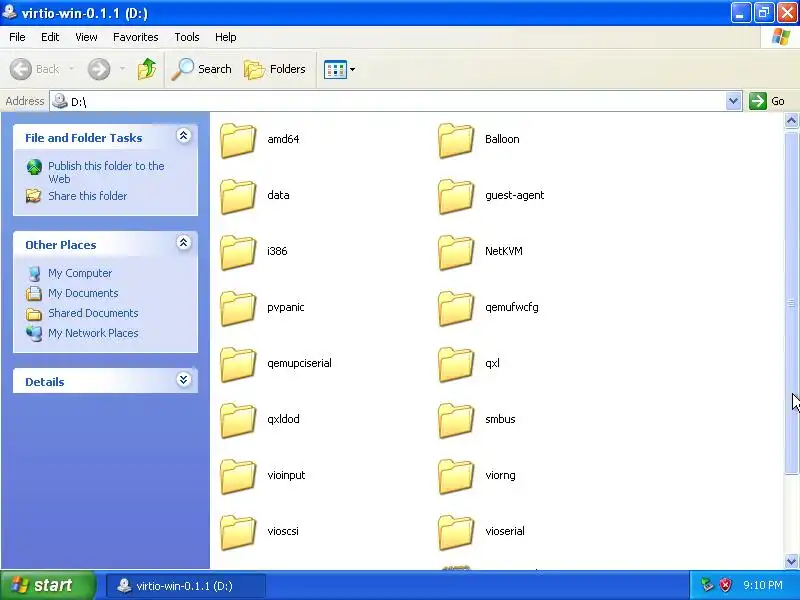Select the i386 folder icon
The width and height of the screenshot is (800, 600).
pyautogui.click(x=238, y=253)
